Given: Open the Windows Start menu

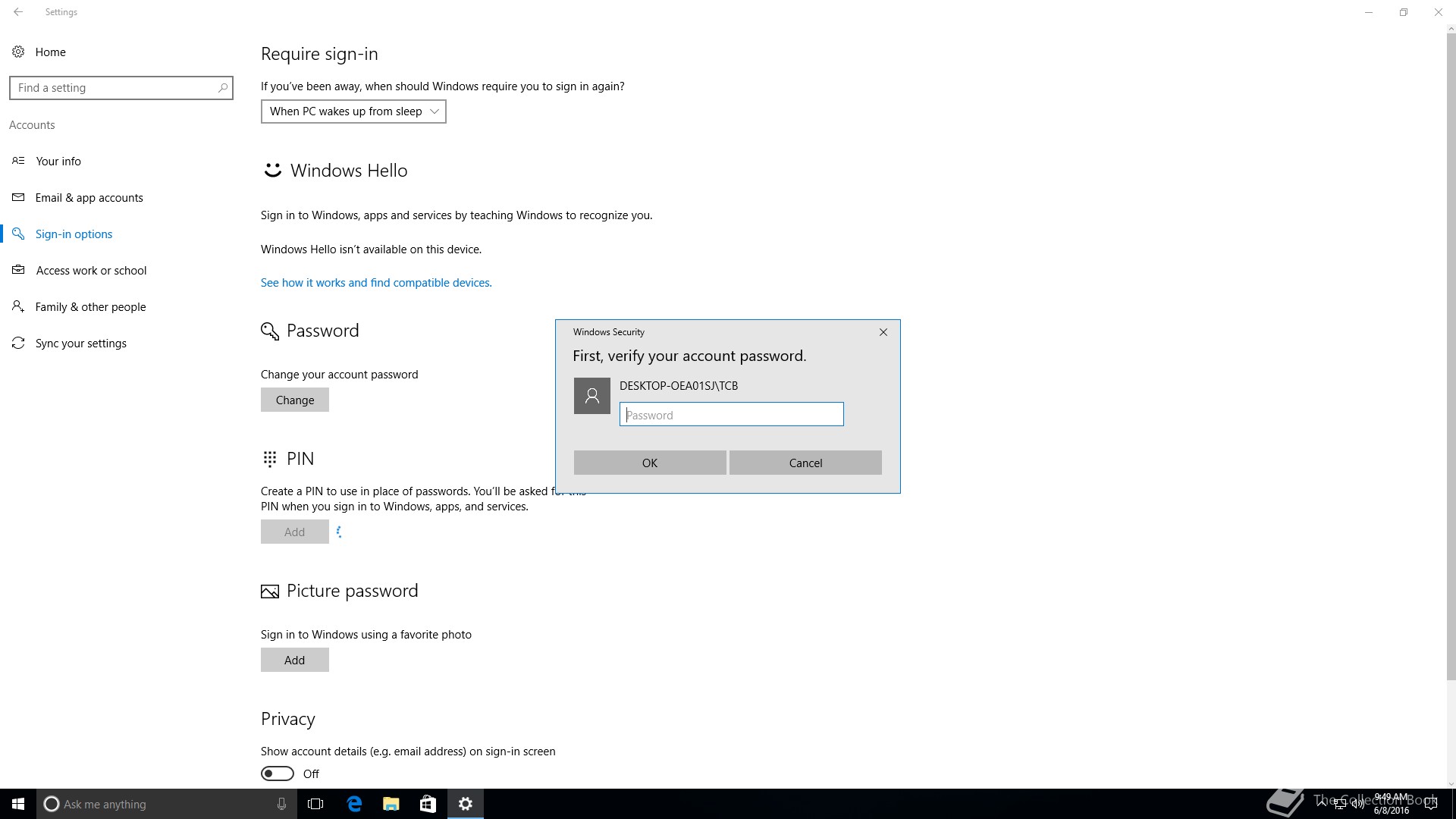Looking at the screenshot, I should click(18, 804).
